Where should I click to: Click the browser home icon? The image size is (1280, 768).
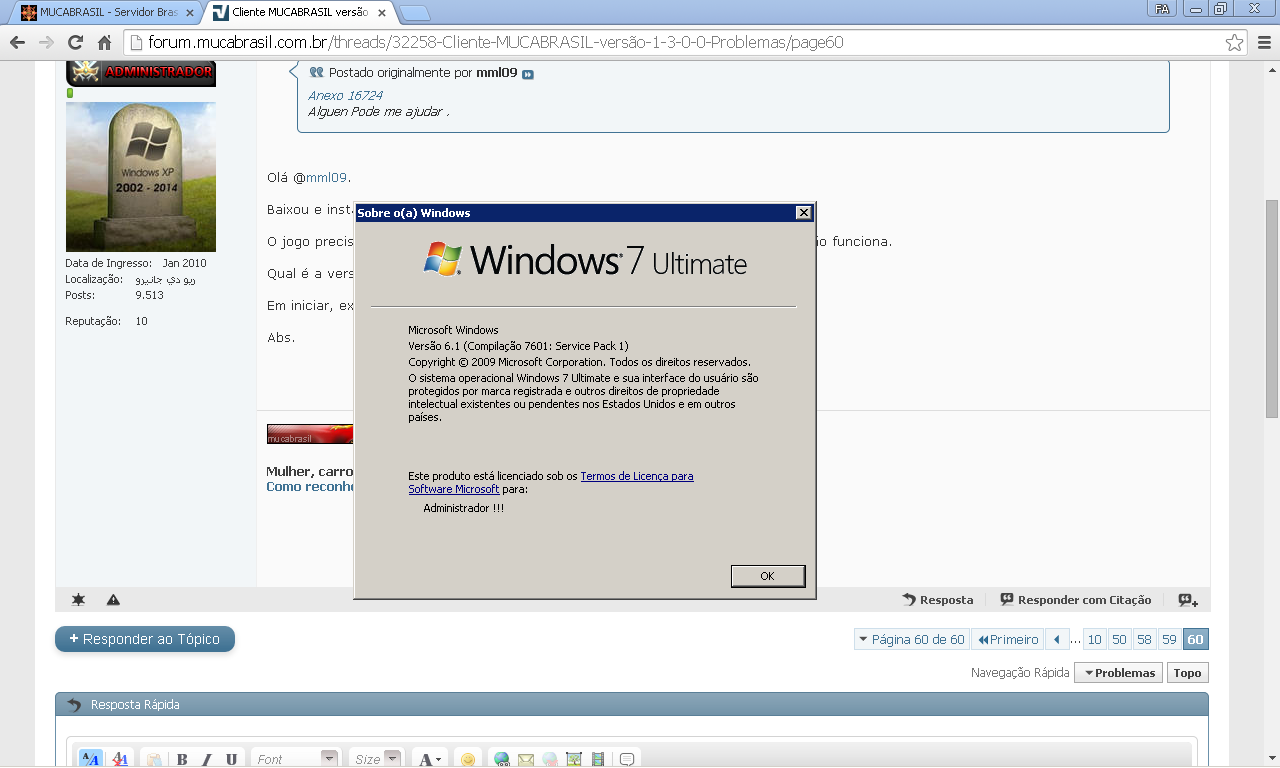104,43
